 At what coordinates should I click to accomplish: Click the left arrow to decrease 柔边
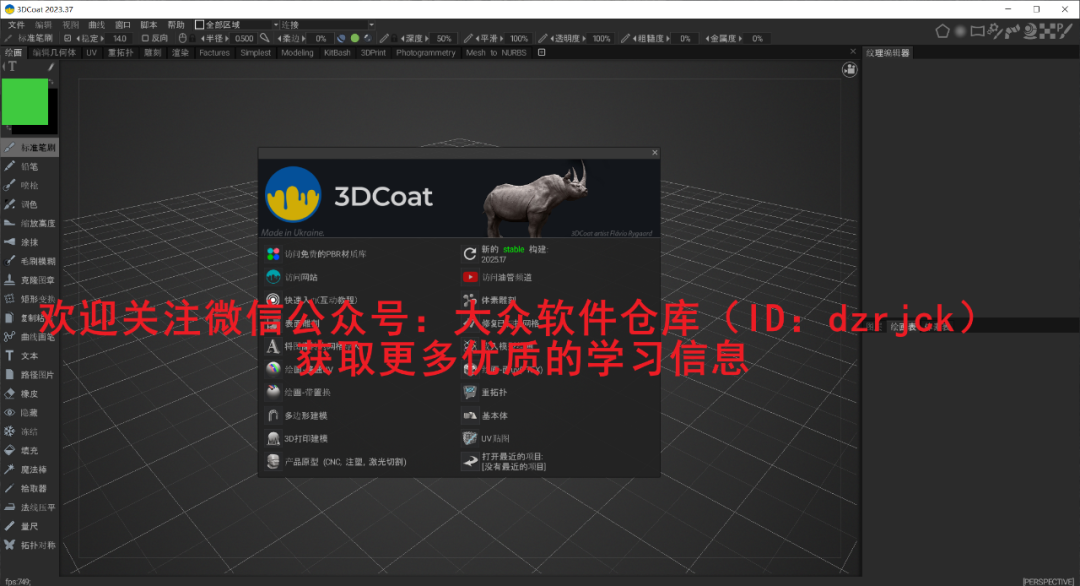coord(280,39)
